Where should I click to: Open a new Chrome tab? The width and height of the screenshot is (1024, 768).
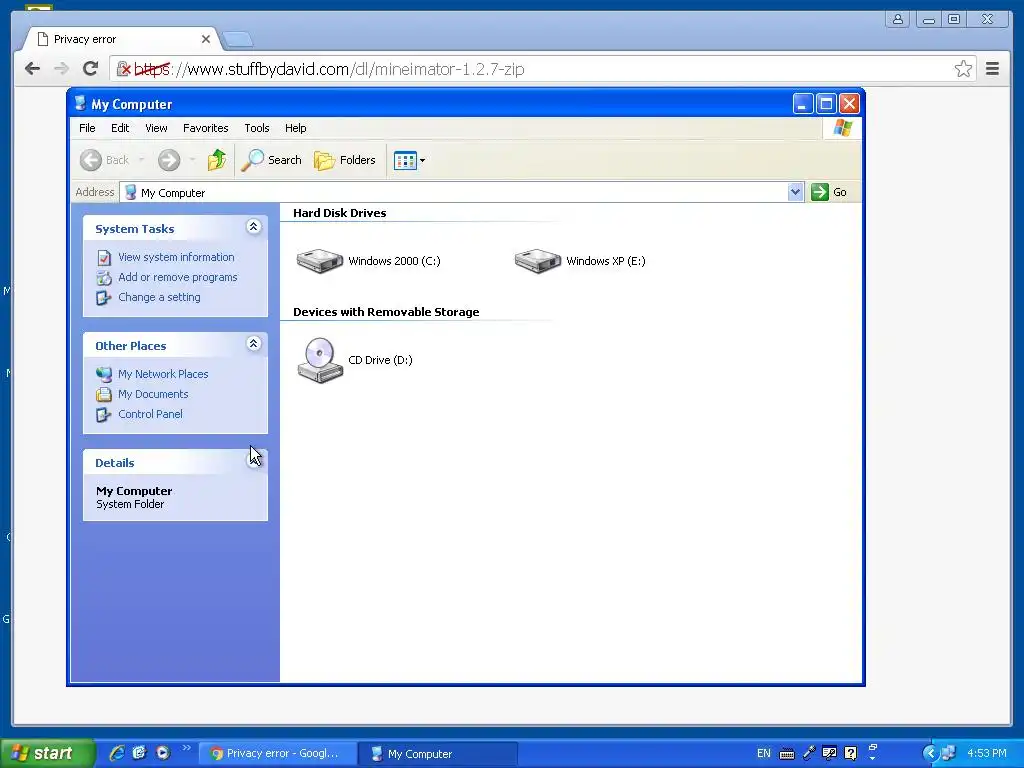click(238, 40)
